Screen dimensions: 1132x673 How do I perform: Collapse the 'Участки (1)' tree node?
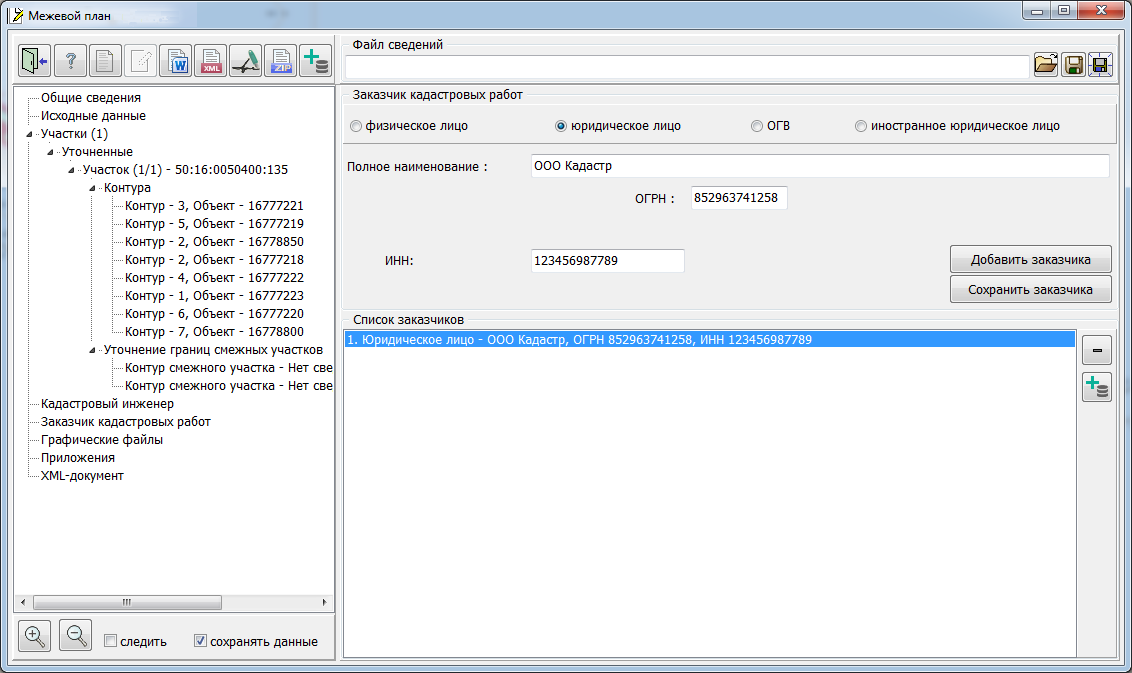pos(29,134)
